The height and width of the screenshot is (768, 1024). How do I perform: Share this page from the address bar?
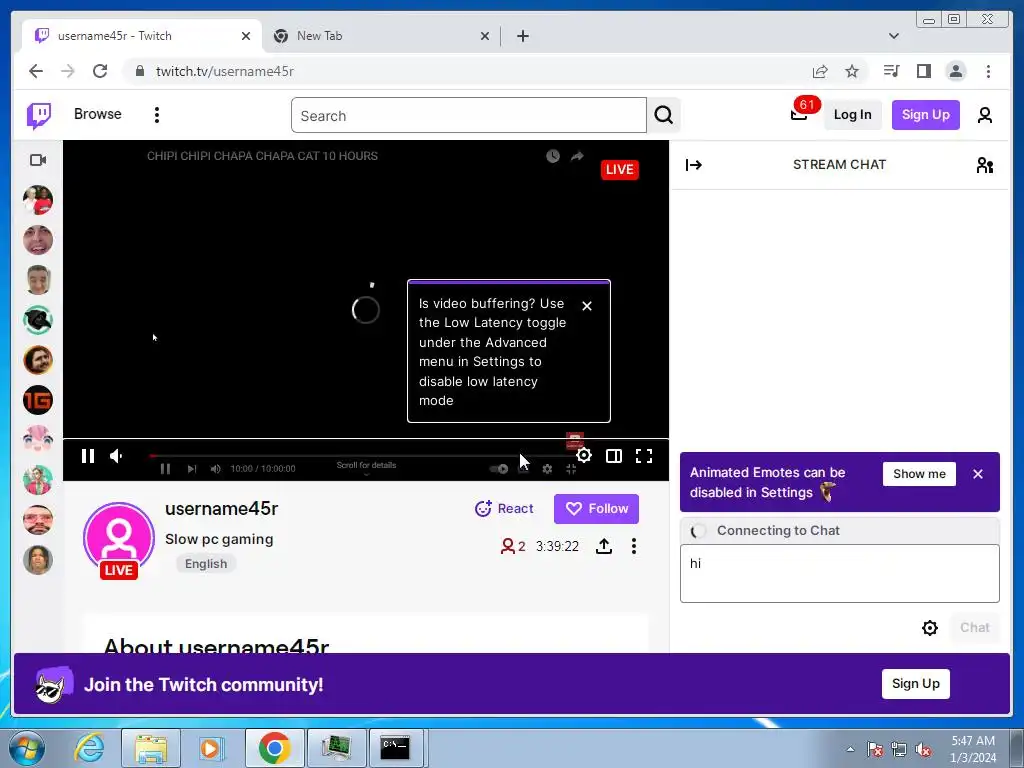click(820, 71)
